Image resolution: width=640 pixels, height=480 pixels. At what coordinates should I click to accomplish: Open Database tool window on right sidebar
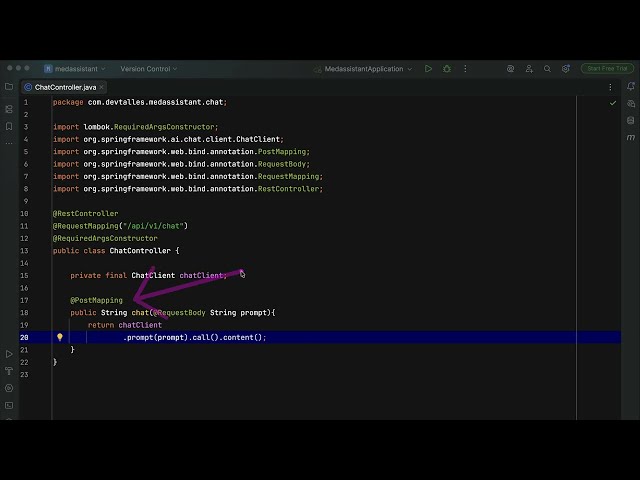tap(631, 120)
